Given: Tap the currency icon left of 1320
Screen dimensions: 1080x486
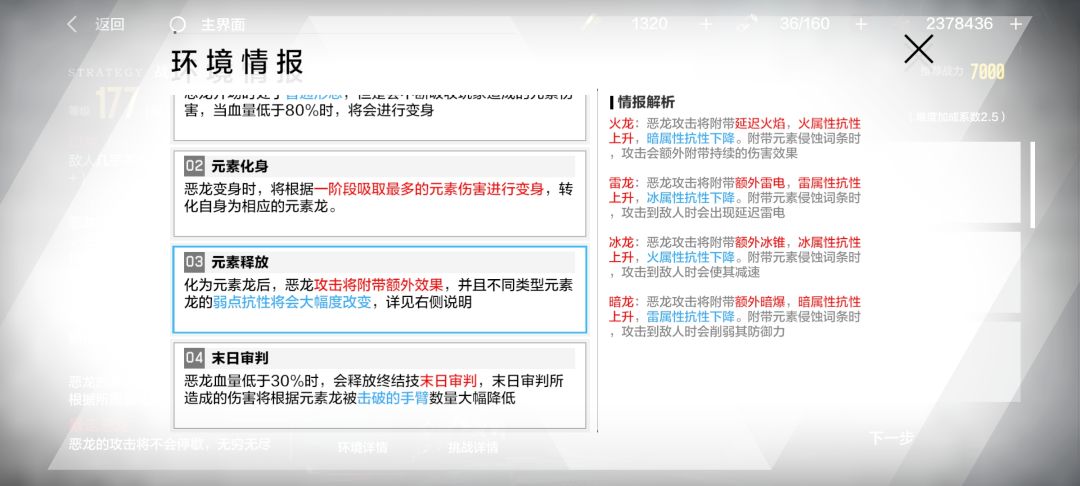Looking at the screenshot, I should click(591, 23).
